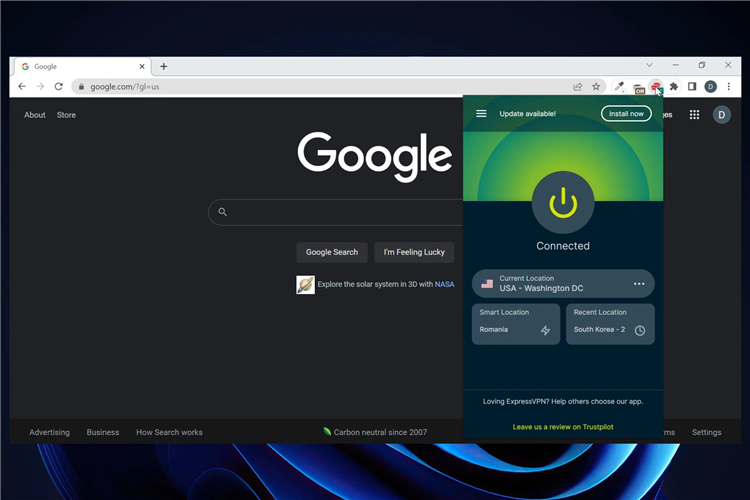Reload the Google page
This screenshot has width=750, height=500.
pos(58,87)
